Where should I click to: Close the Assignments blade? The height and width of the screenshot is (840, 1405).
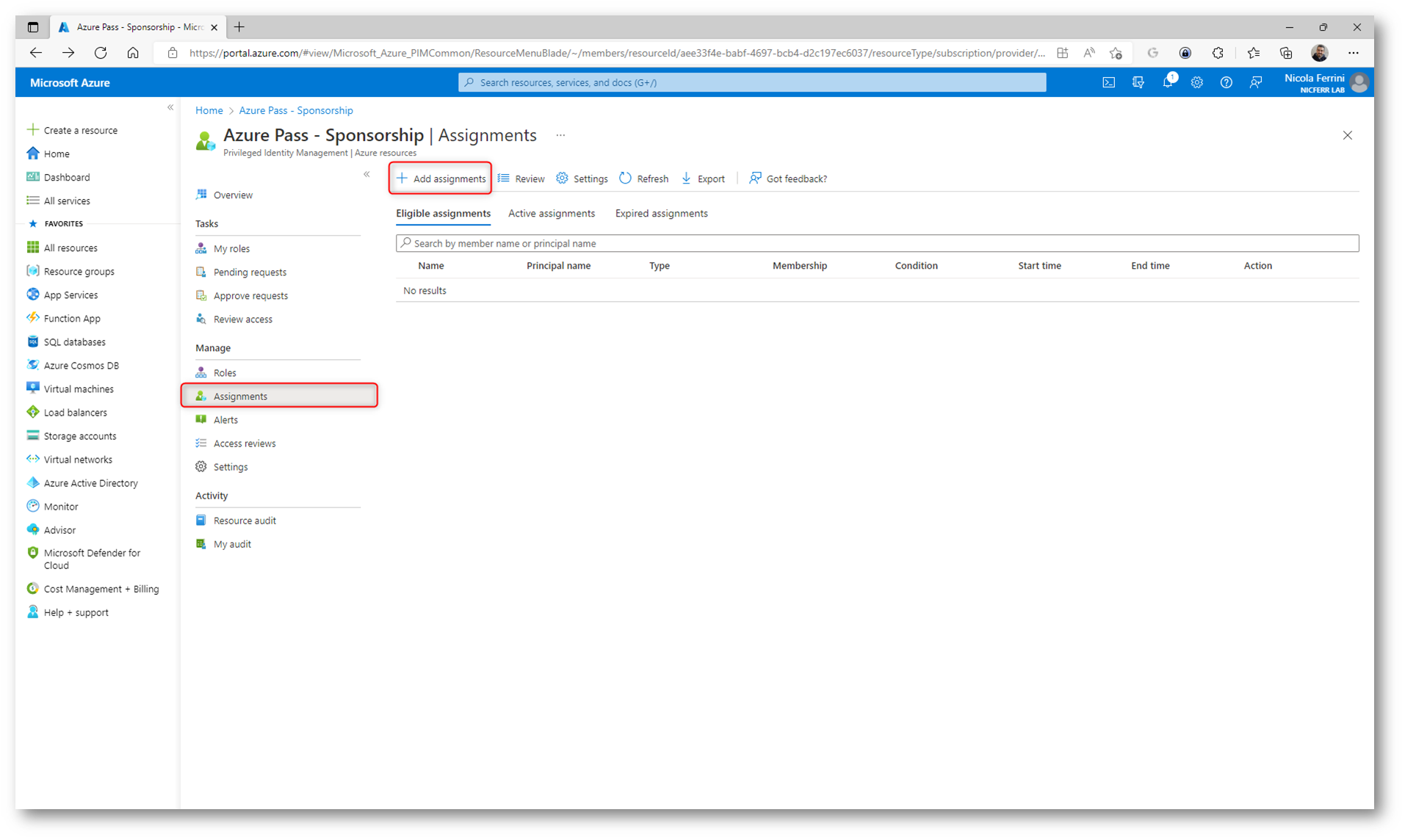point(1347,136)
